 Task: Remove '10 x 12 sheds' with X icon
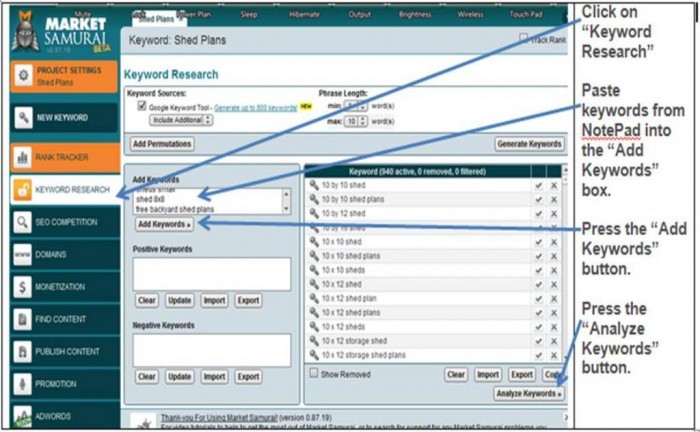(x=554, y=327)
